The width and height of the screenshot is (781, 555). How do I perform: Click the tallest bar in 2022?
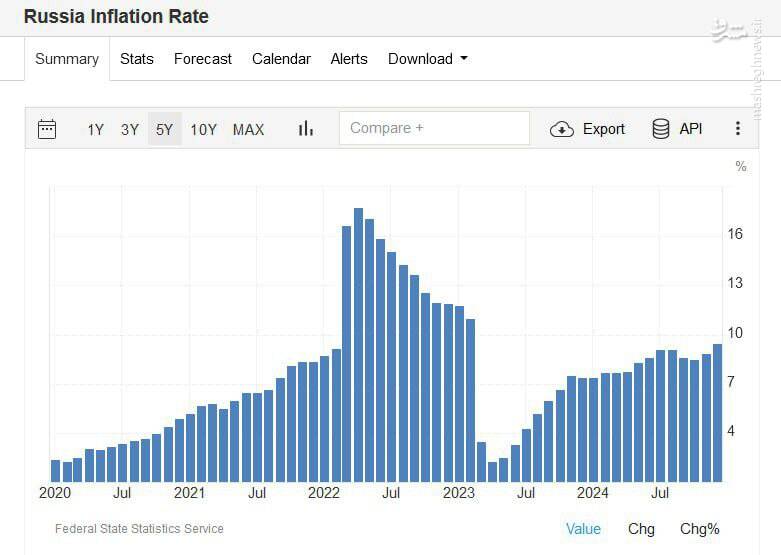coord(358,345)
